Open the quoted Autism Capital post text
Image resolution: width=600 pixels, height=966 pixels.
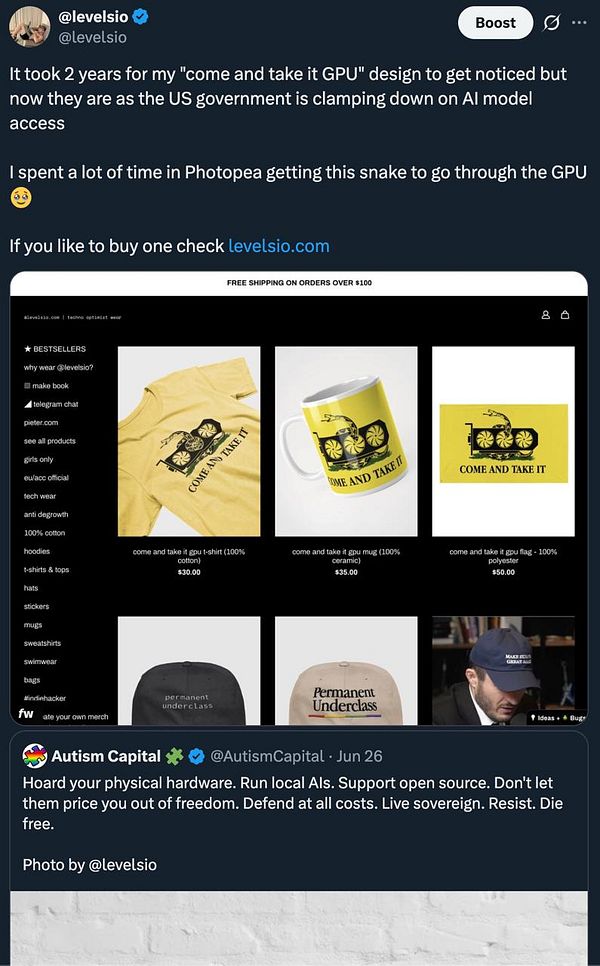(293, 803)
